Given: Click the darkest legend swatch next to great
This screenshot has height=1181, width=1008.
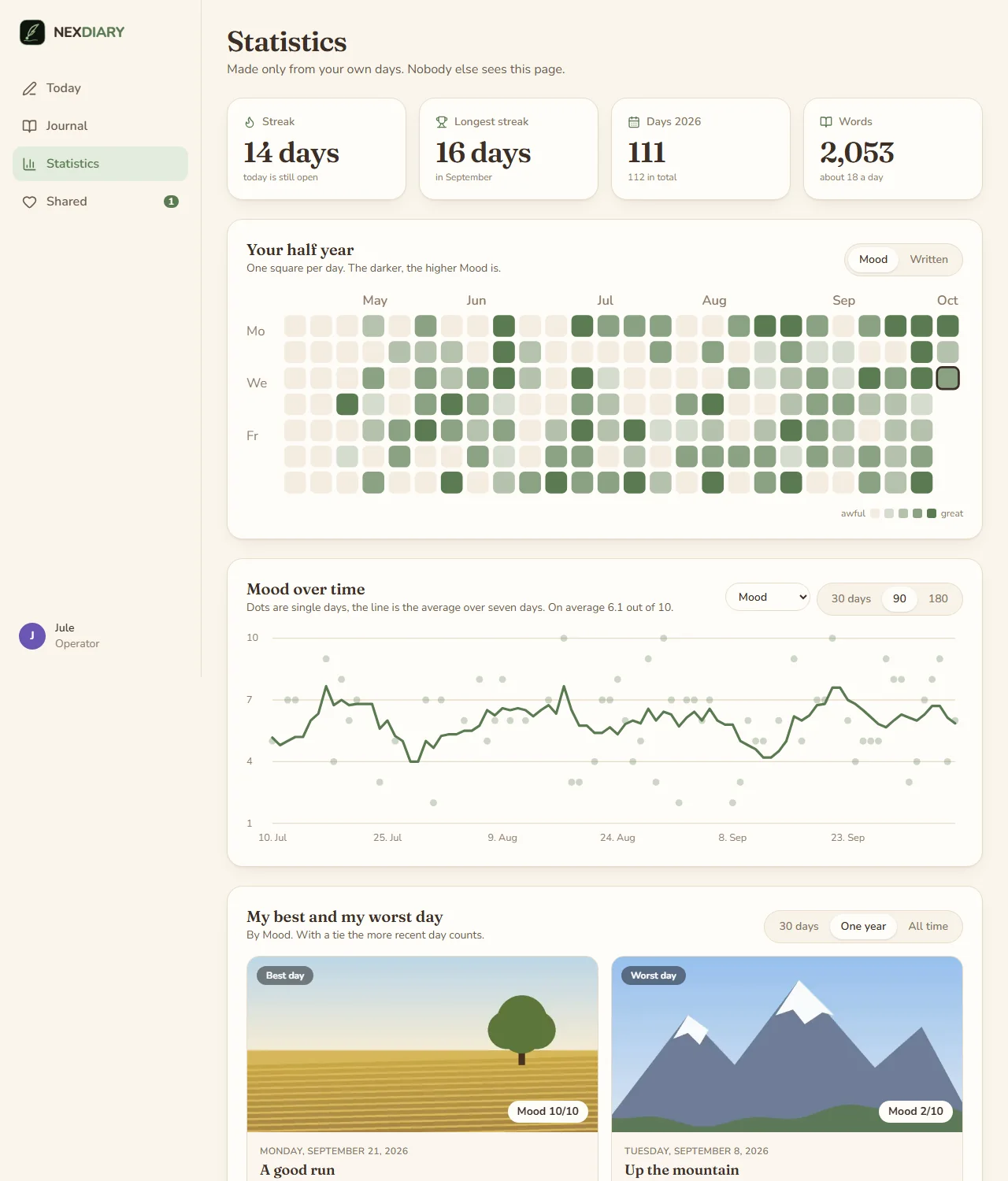Looking at the screenshot, I should coord(932,513).
